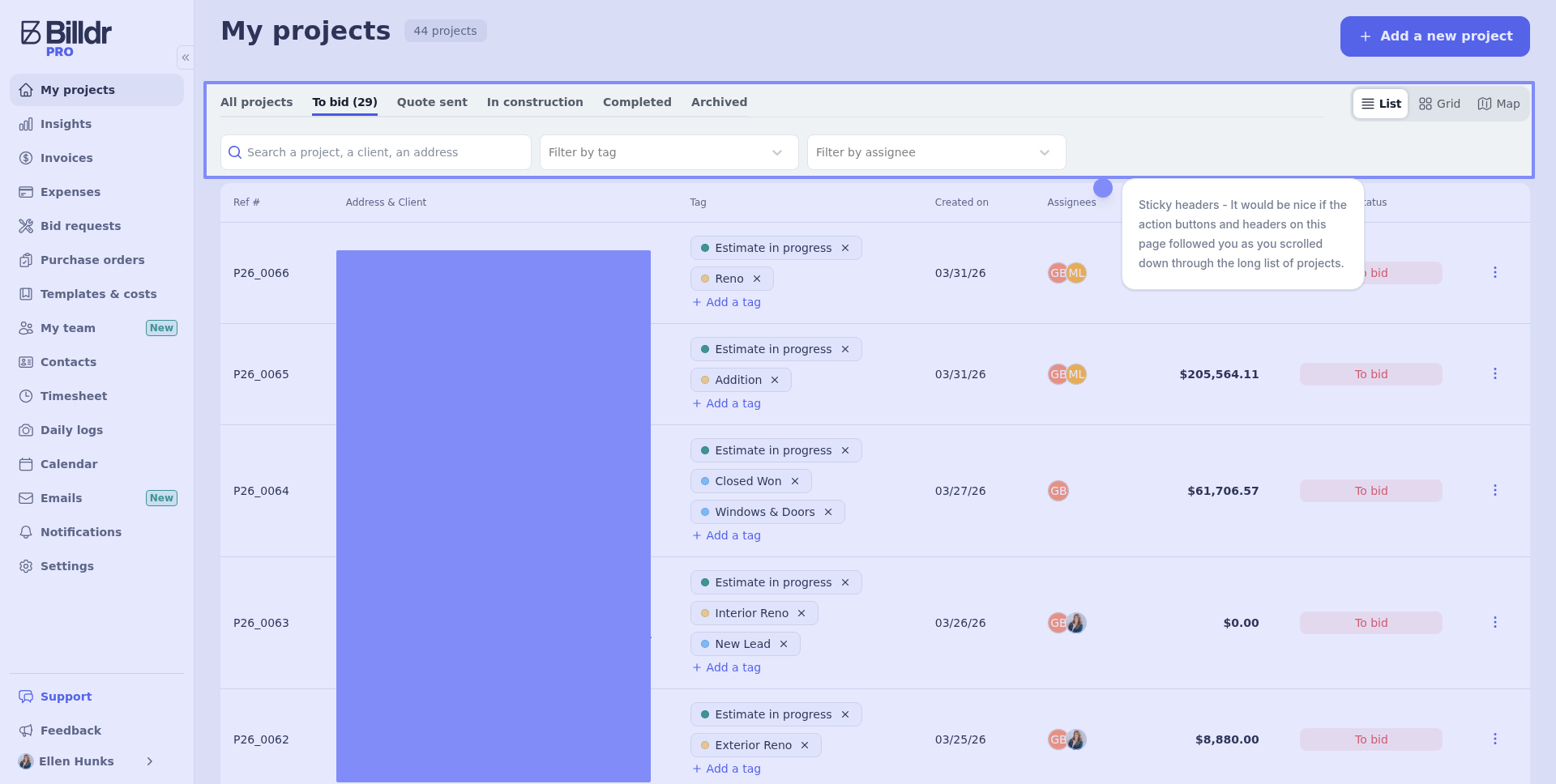Go to Bid requests in sidebar
Screen dimensions: 1556x784
(x=80, y=226)
